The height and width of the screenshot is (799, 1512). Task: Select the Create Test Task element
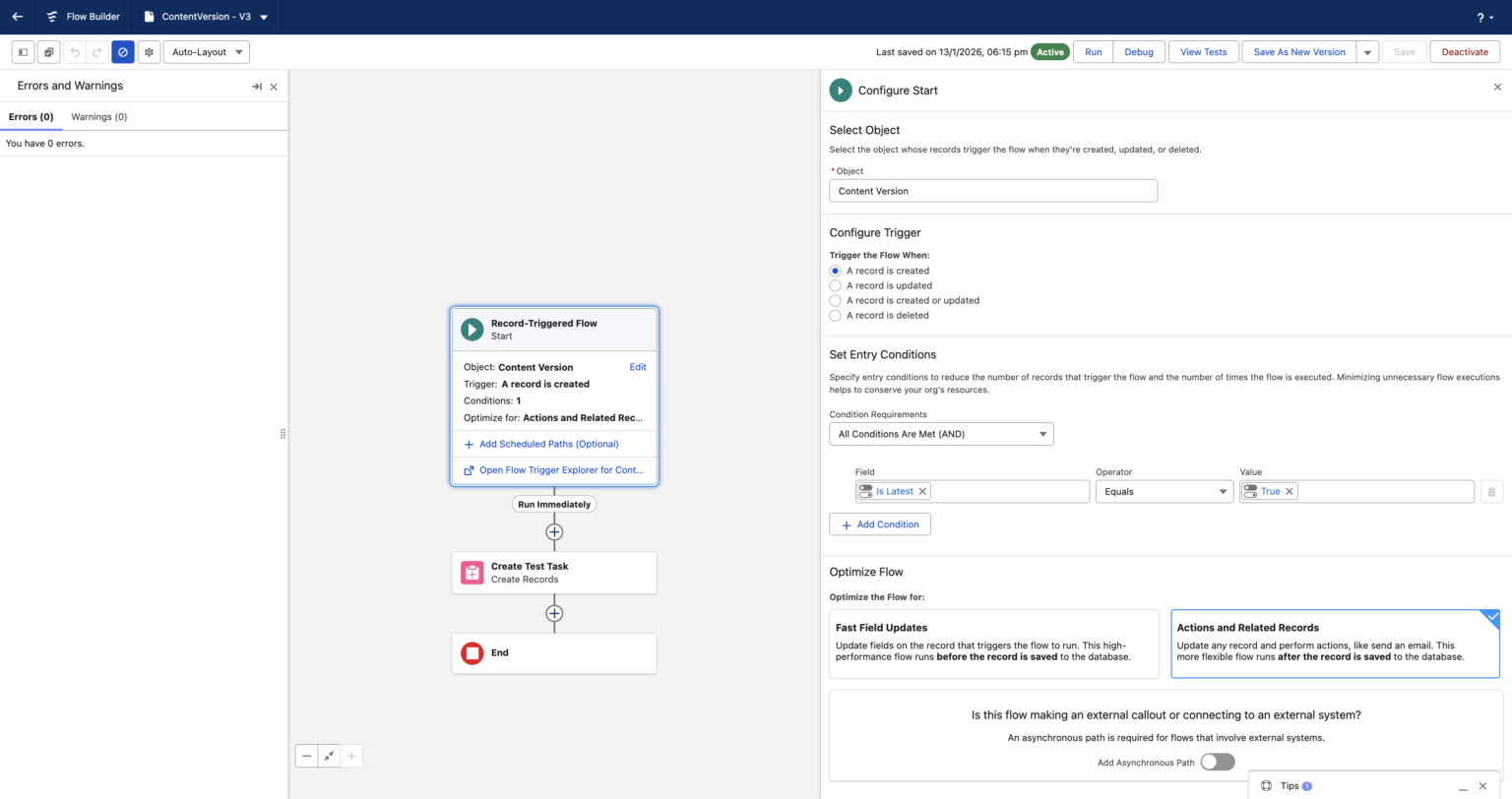tap(554, 573)
